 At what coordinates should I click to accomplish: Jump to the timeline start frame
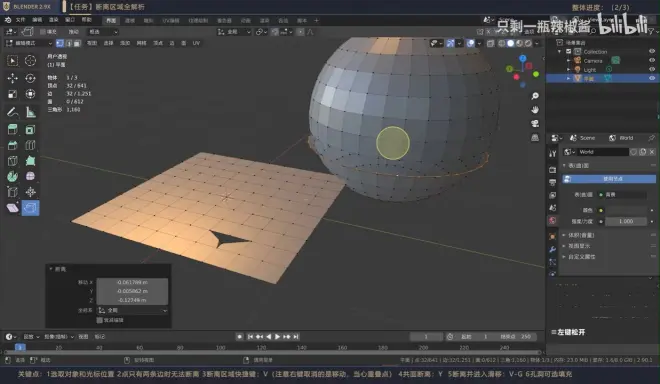[x=250, y=337]
